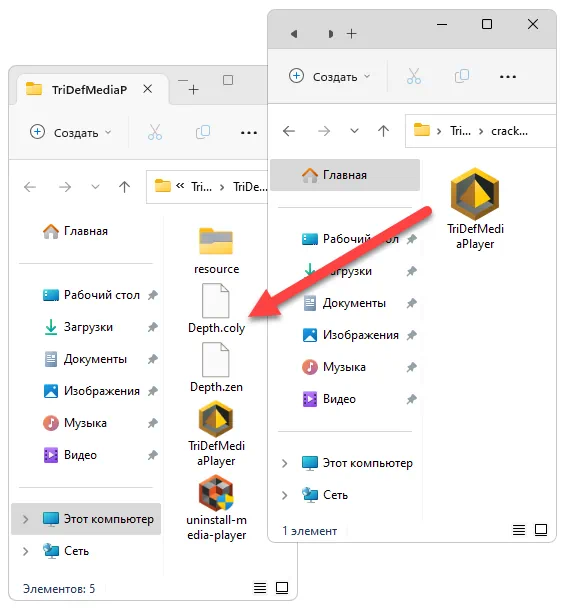Add a new tab in left window
564x612 pixels.
tap(194, 90)
